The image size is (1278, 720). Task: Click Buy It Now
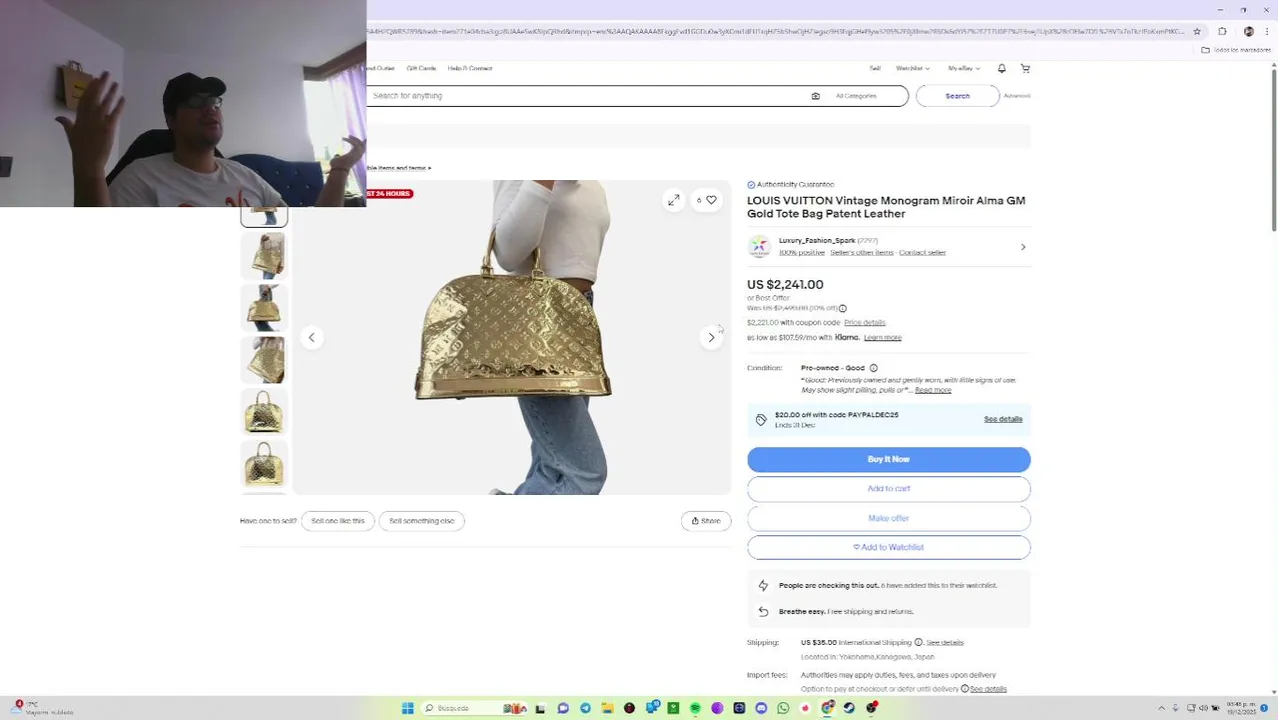pos(888,459)
